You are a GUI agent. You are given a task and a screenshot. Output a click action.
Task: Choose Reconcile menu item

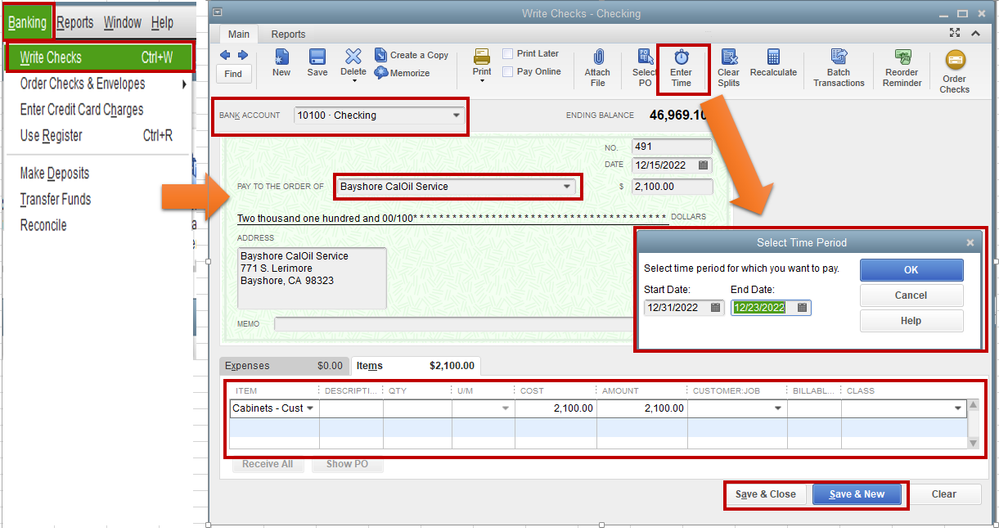point(43,225)
